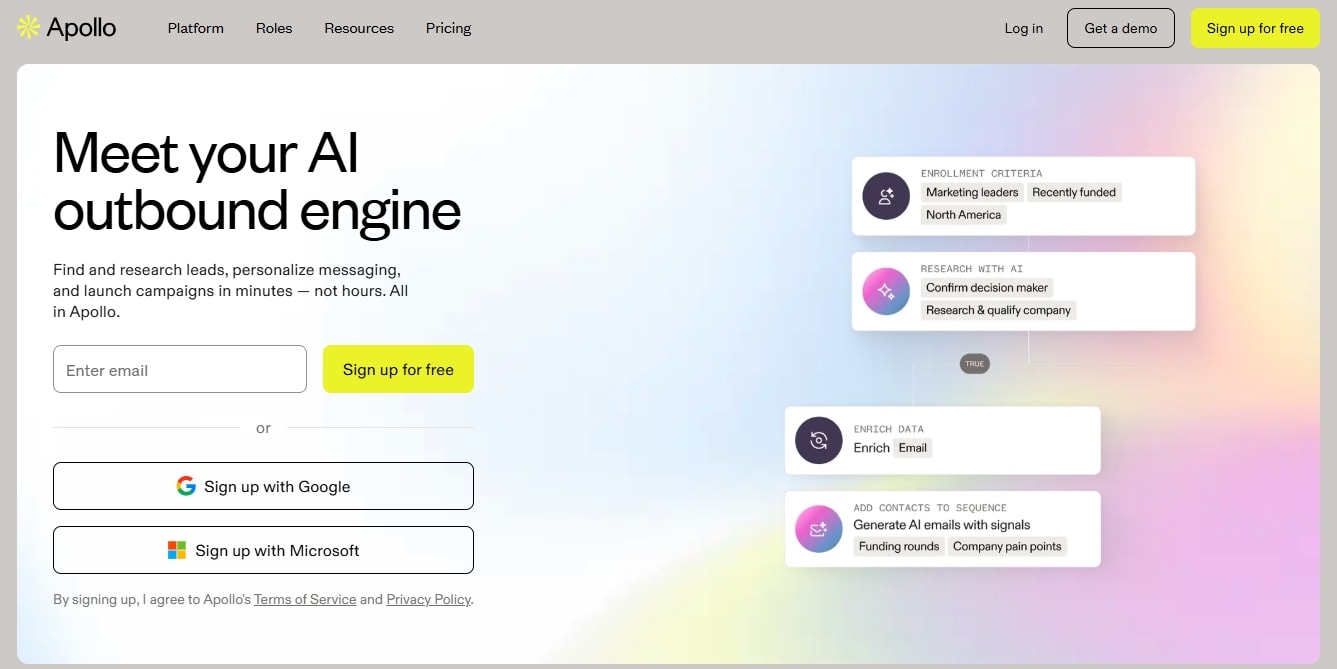This screenshot has height=669, width=1337.
Task: Click the yellow Sign up for free button
Action: click(1254, 28)
